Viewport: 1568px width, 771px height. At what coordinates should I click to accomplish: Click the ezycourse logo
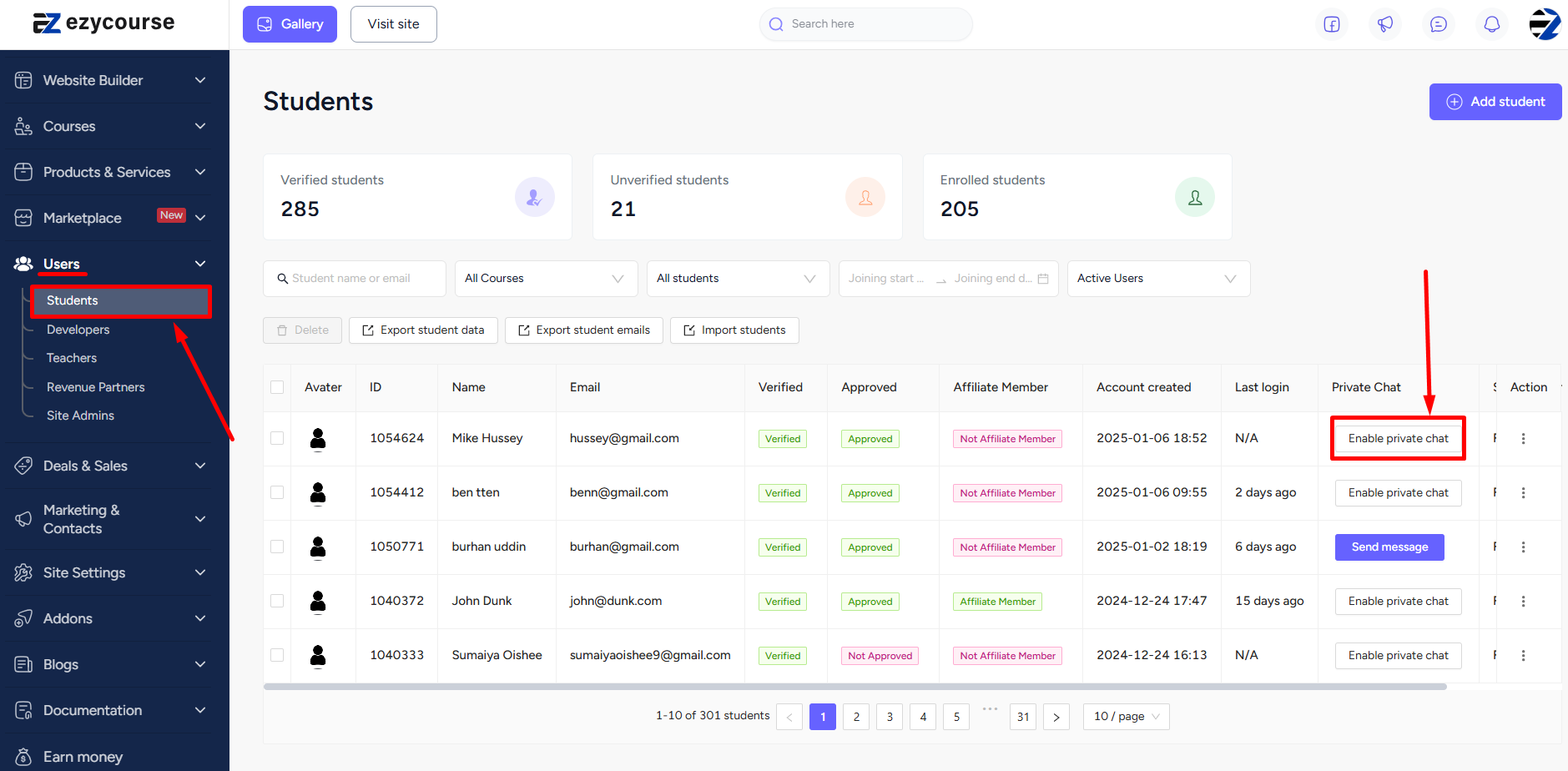coord(103,23)
